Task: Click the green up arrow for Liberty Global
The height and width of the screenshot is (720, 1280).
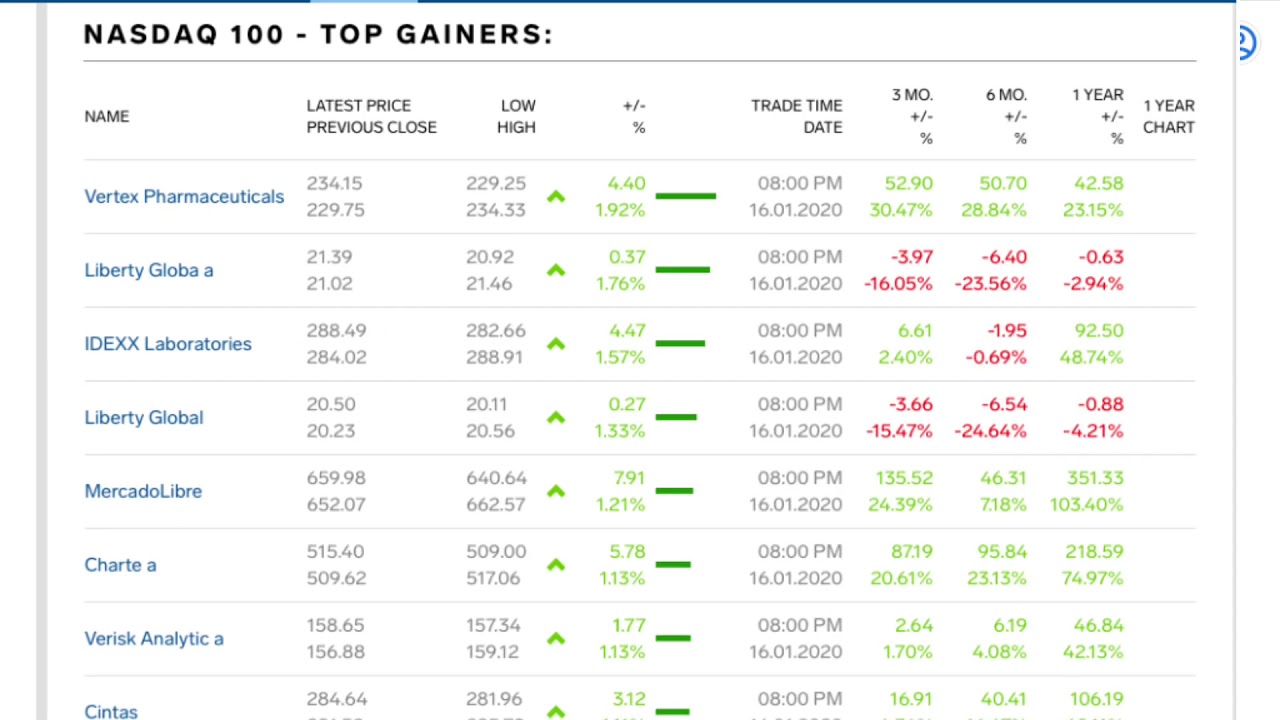Action: (556, 418)
